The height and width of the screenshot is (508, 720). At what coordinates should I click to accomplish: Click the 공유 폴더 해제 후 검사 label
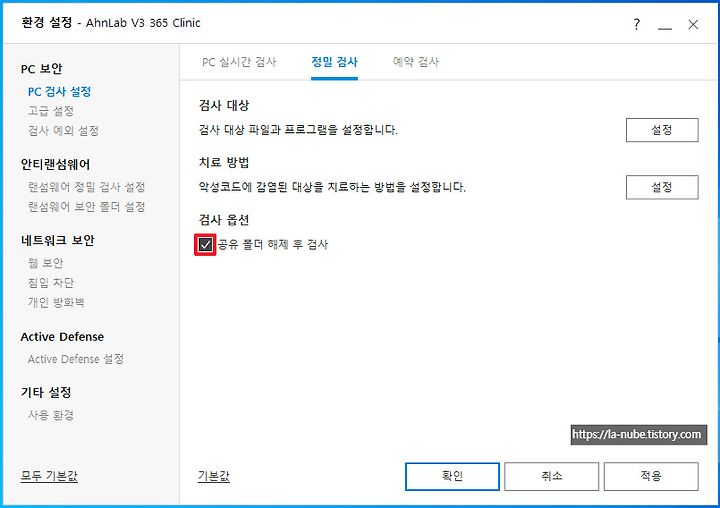pos(273,244)
